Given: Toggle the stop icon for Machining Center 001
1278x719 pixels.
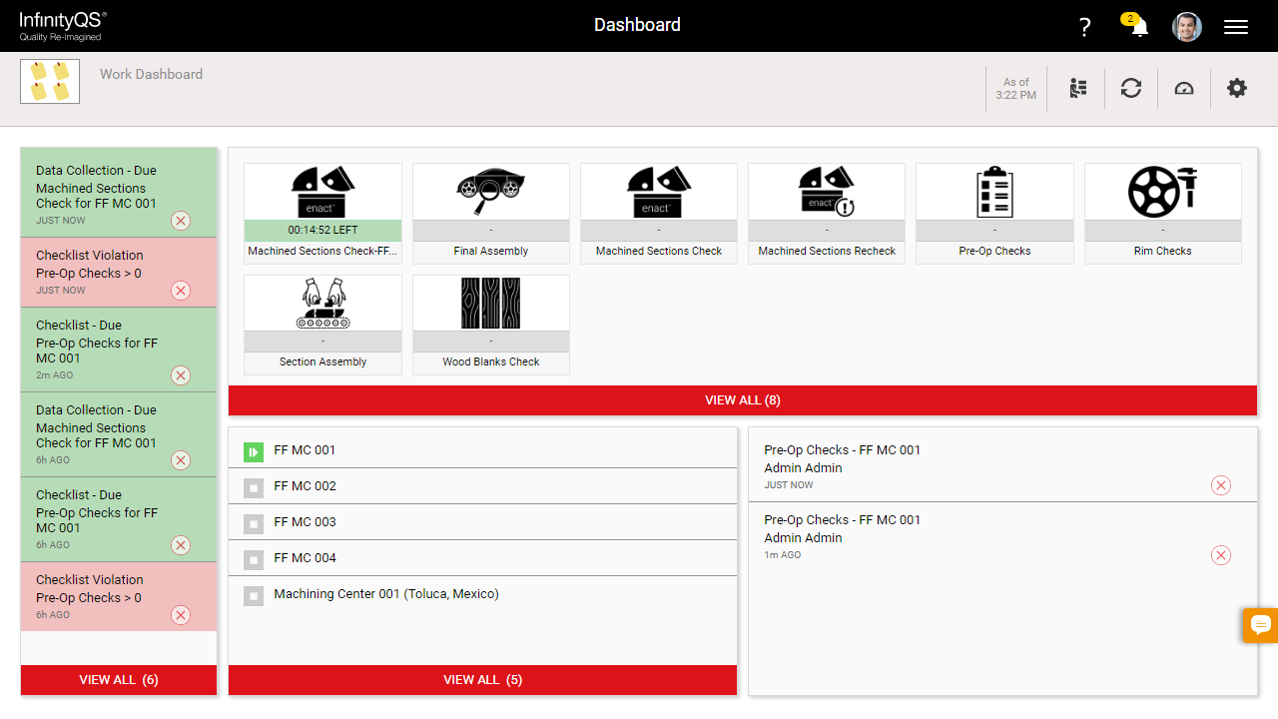Looking at the screenshot, I should coord(253,596).
